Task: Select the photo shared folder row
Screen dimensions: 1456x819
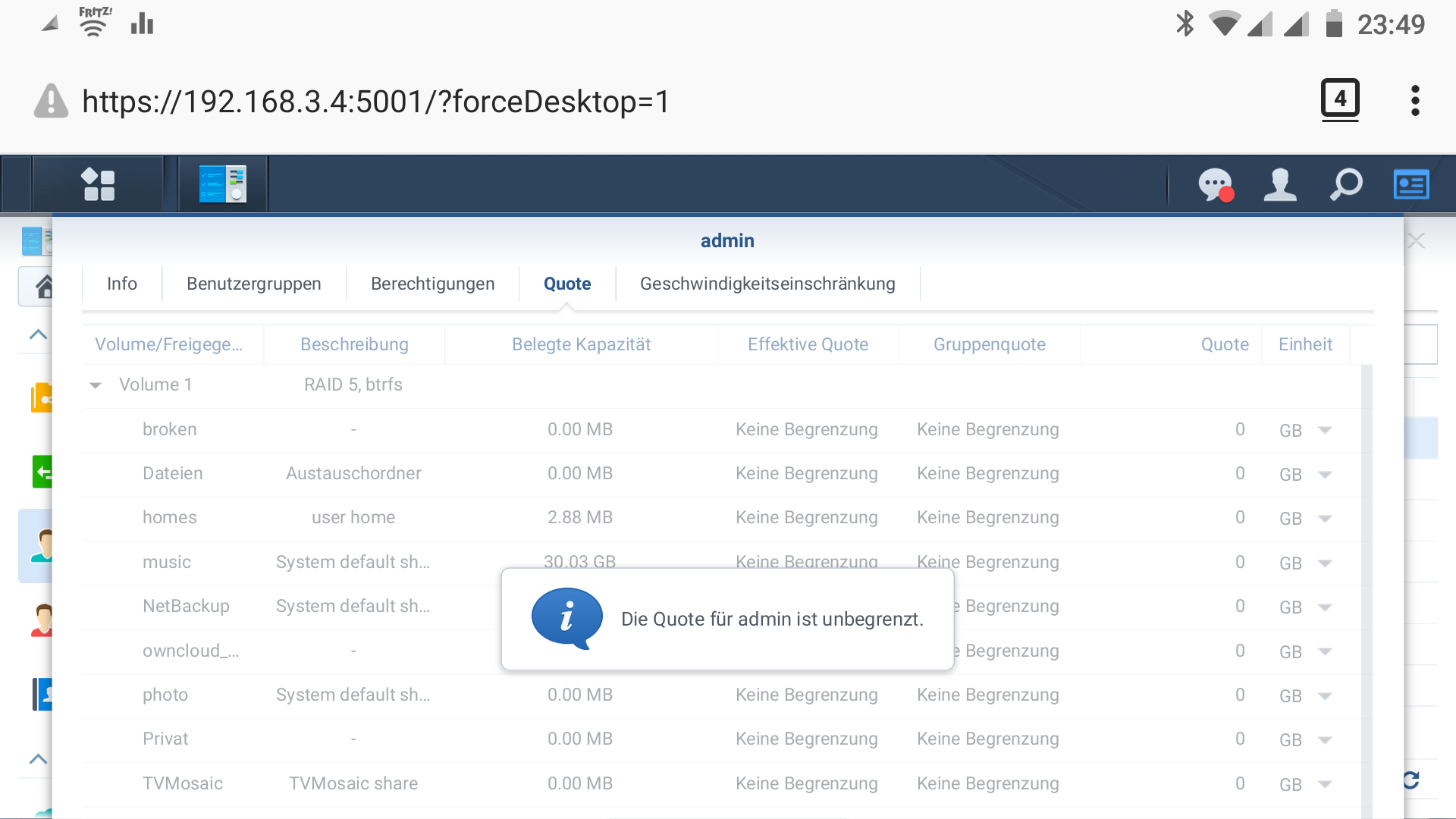Action: [x=721, y=695]
